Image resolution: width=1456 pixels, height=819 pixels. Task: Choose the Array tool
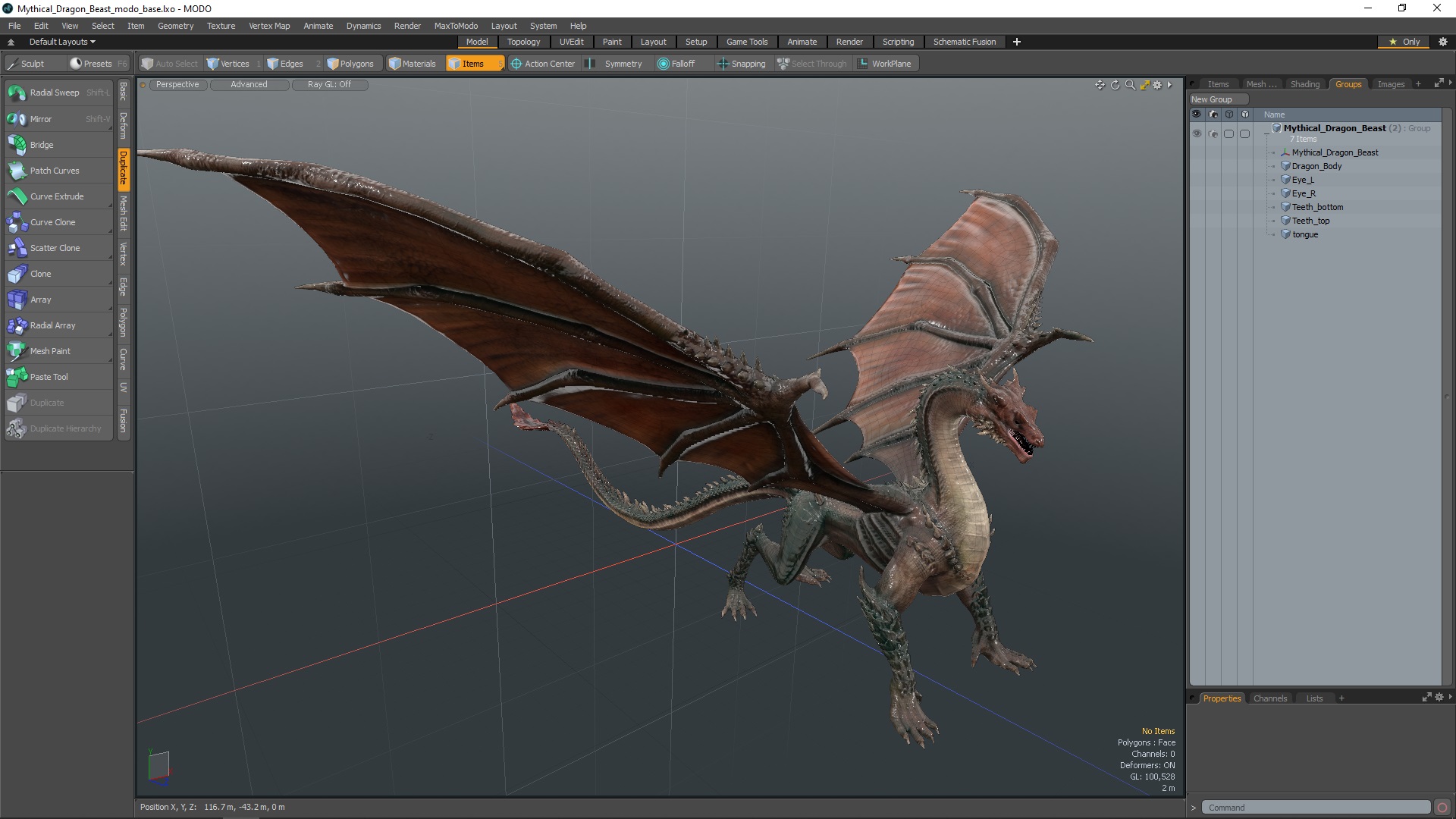58,300
